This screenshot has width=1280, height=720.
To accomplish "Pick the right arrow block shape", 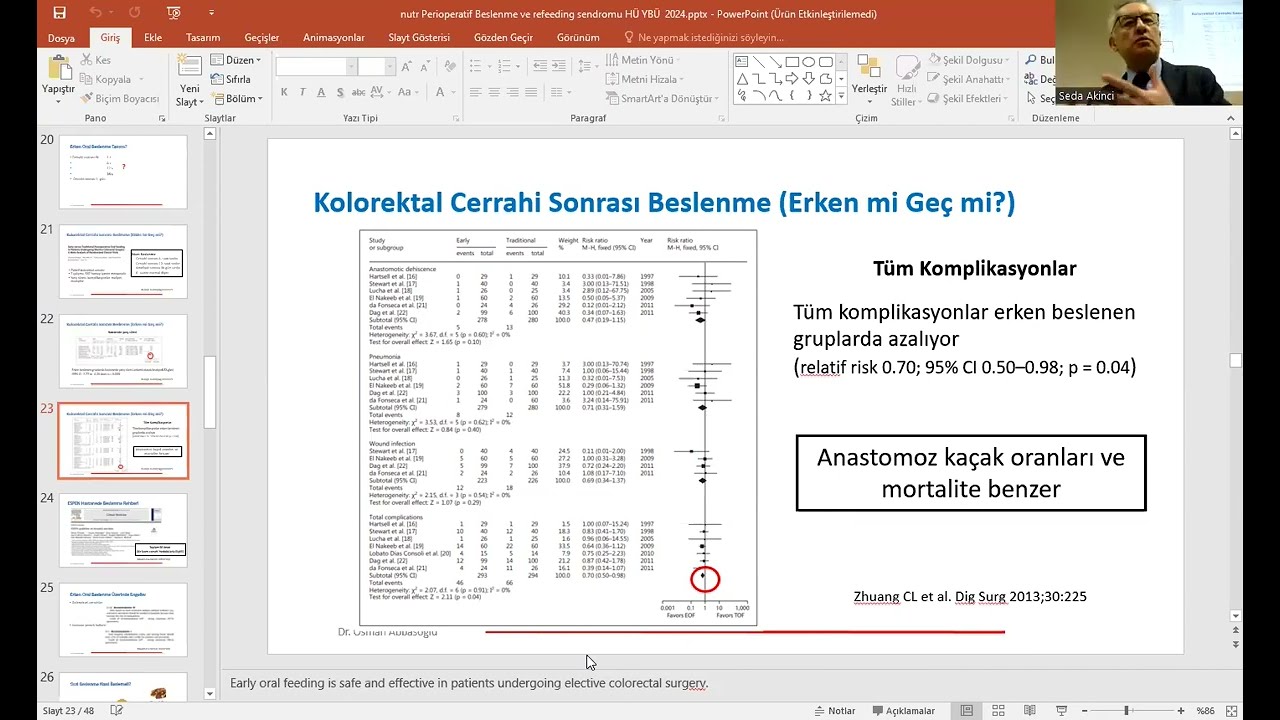I will 792,78.
